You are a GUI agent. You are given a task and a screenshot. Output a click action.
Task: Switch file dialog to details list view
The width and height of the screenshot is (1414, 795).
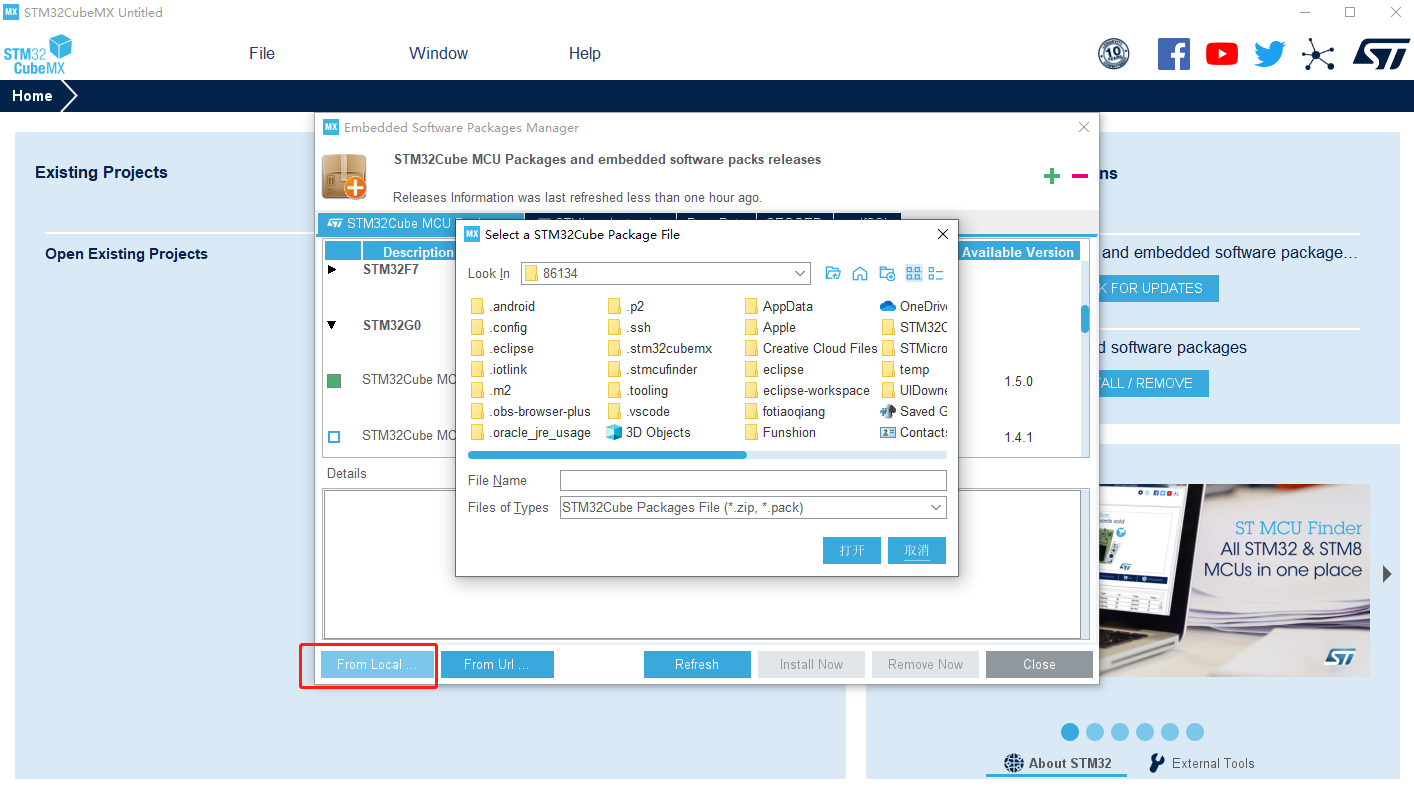coord(936,273)
